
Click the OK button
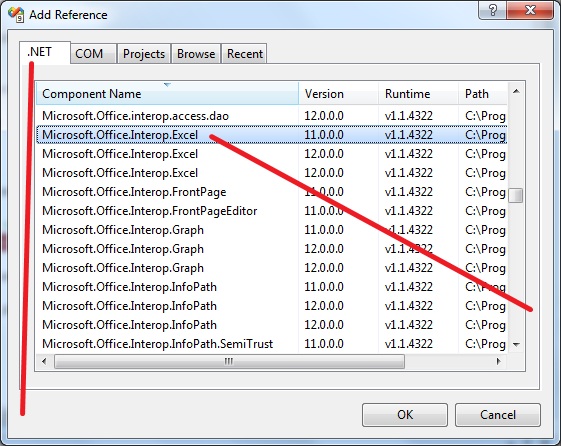coord(405,415)
